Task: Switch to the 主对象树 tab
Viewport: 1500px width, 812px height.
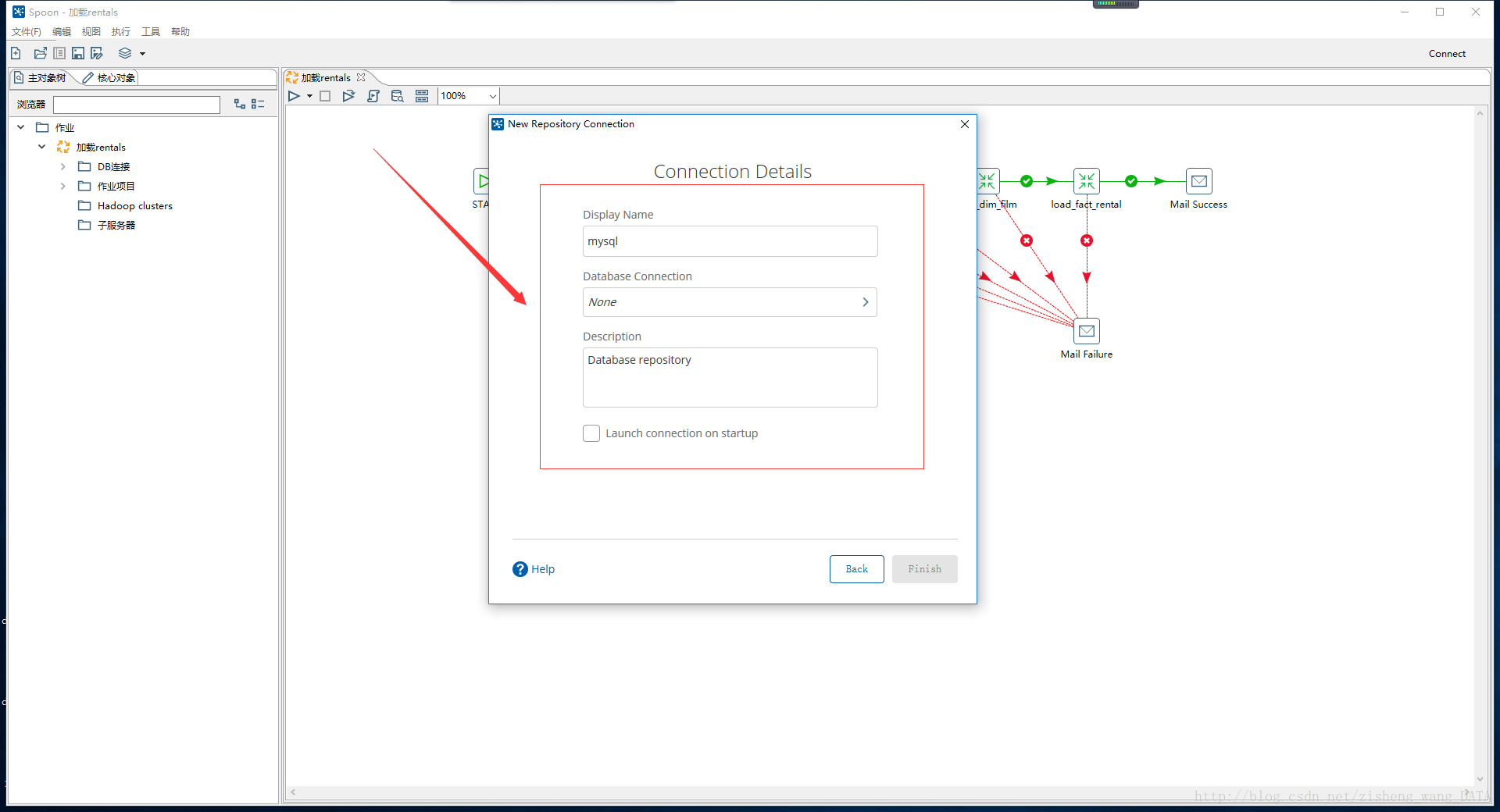Action: [41, 77]
